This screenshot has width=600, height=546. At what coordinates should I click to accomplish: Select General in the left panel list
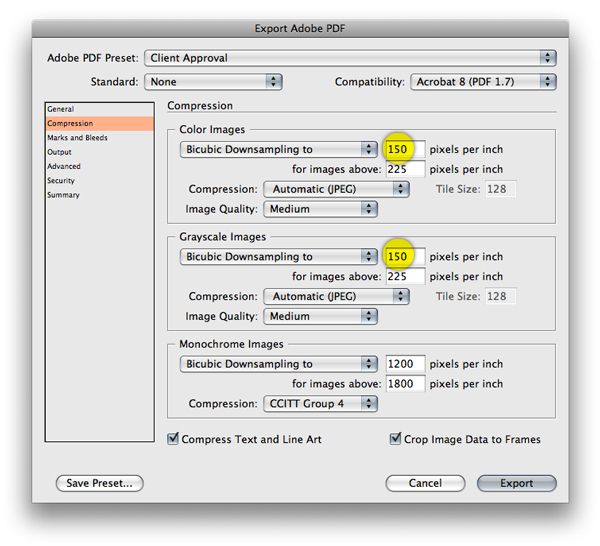click(99, 109)
